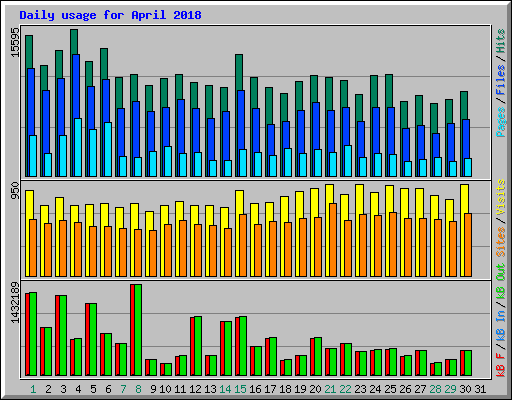Image resolution: width=512 pixels, height=400 pixels.
Task: Click day 23 on the x-axis
Action: click(360, 389)
